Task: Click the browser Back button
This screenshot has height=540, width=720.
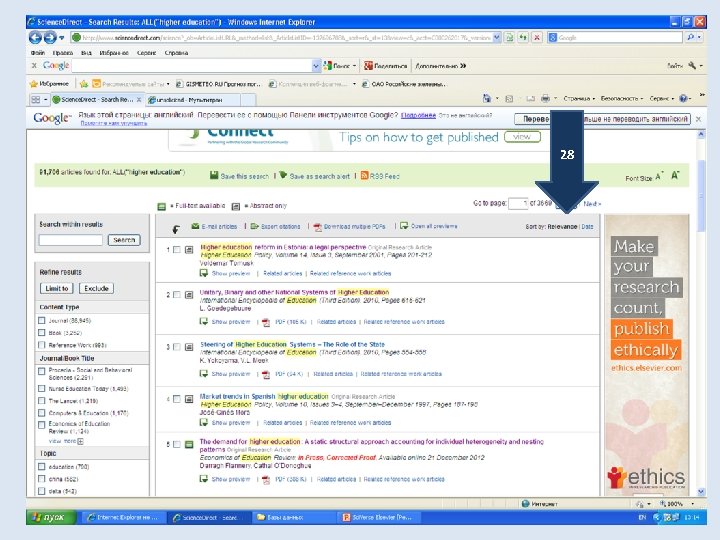Action: (35, 37)
